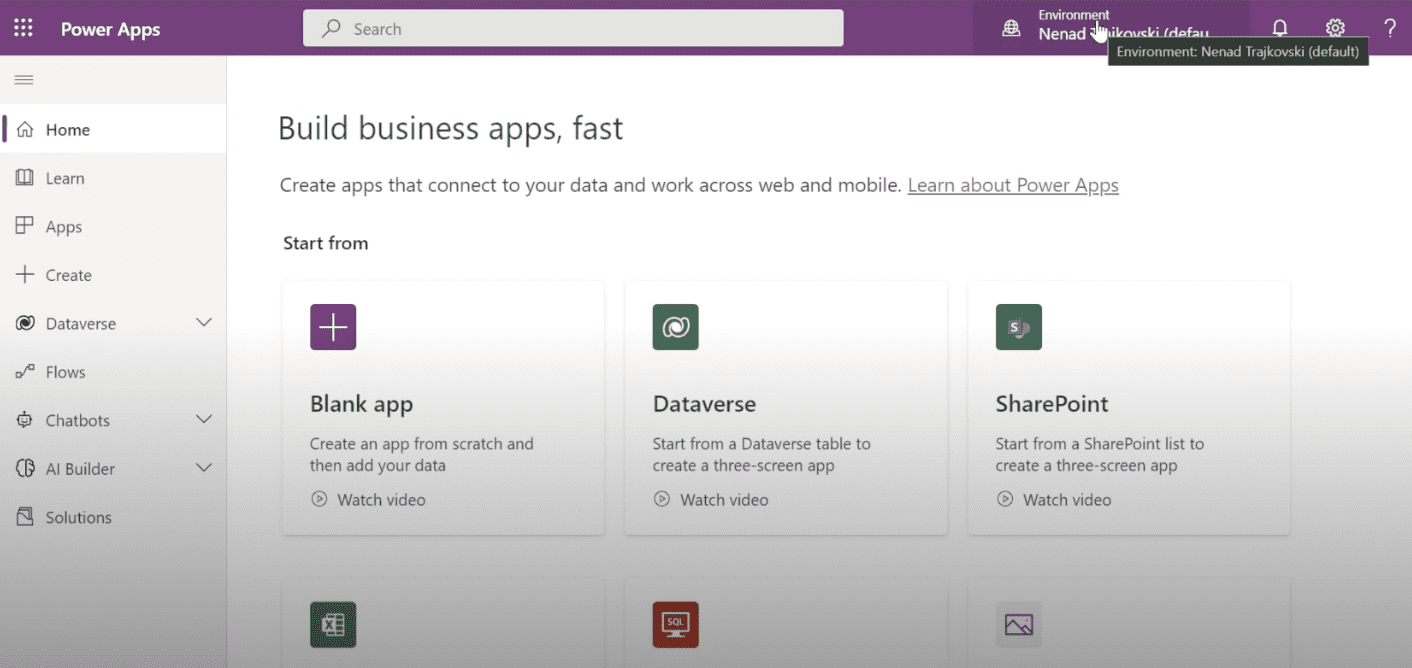Expand the Chatbots chevron in sidebar

pos(204,419)
